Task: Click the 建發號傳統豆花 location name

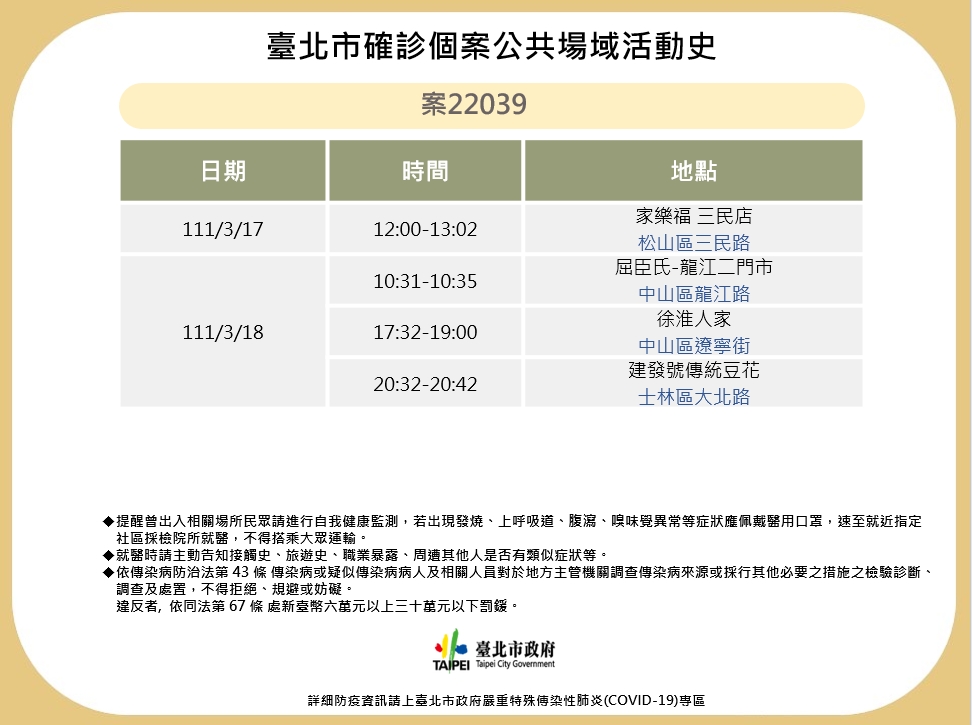Action: tap(693, 370)
